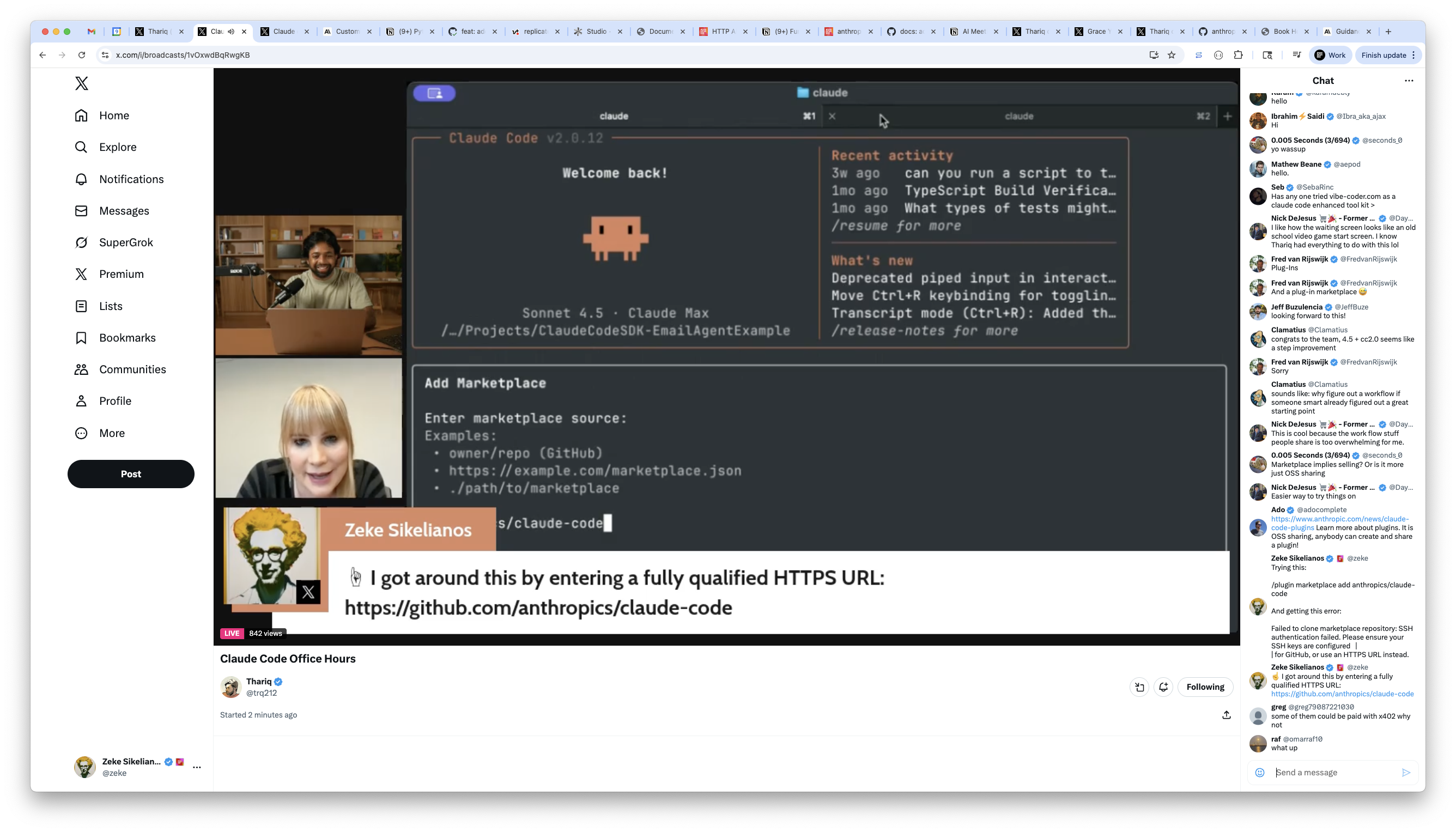
Task: Toggle broadcast notifications bell icon
Action: coord(1163,687)
